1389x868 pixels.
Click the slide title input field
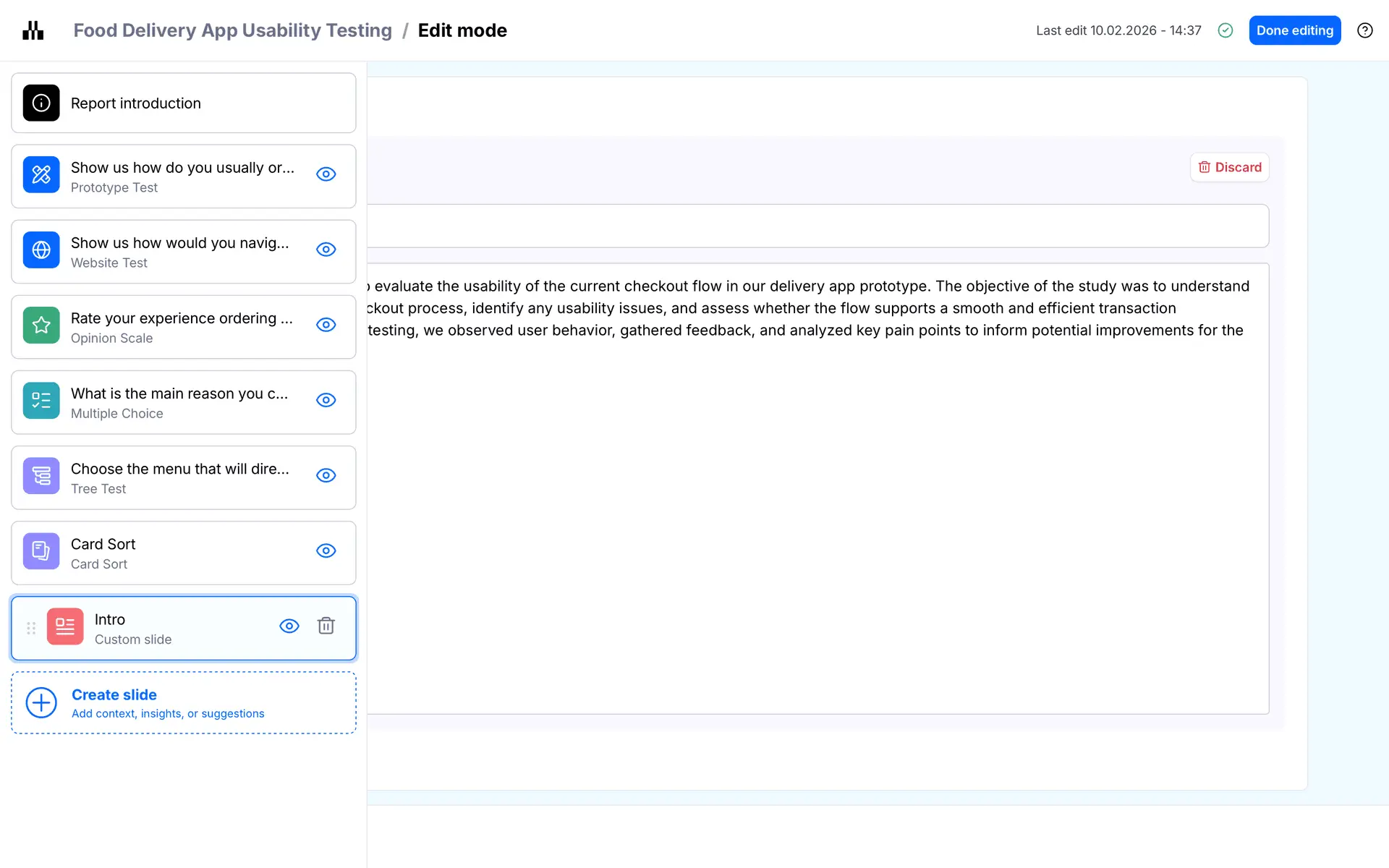817,226
